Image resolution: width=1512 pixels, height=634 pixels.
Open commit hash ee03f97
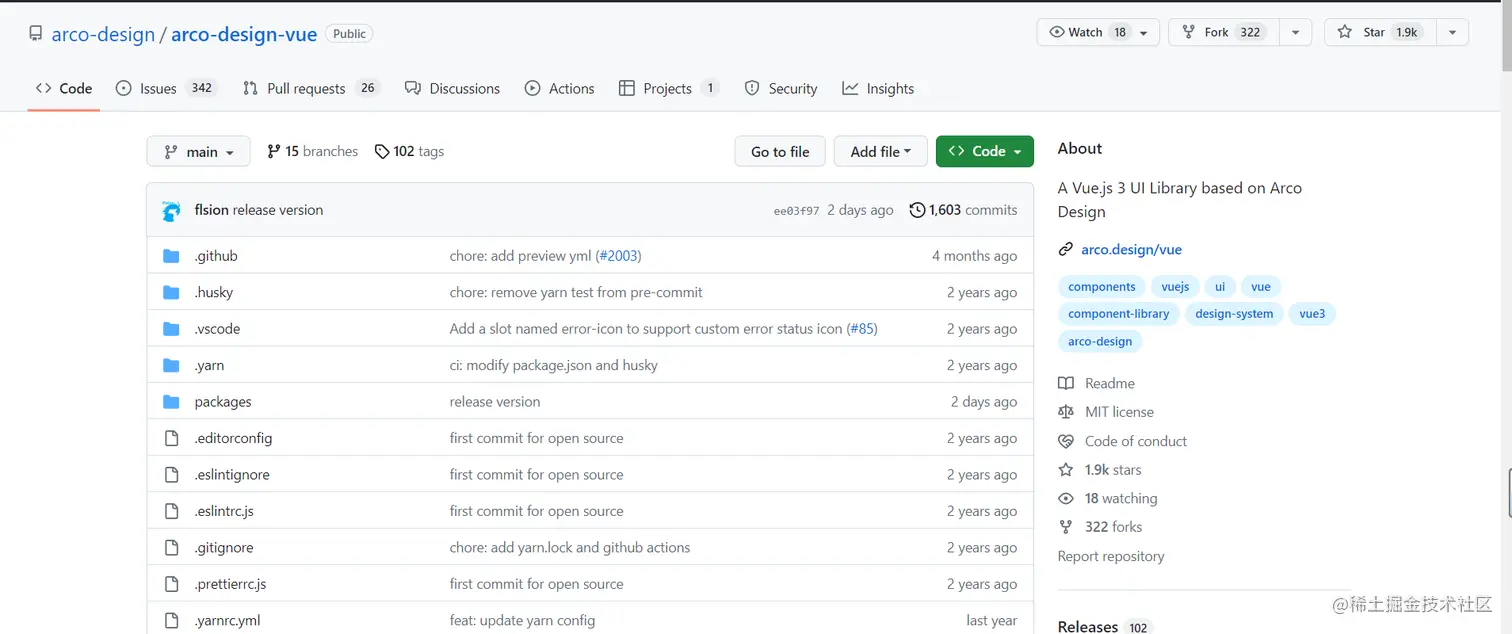pos(796,211)
